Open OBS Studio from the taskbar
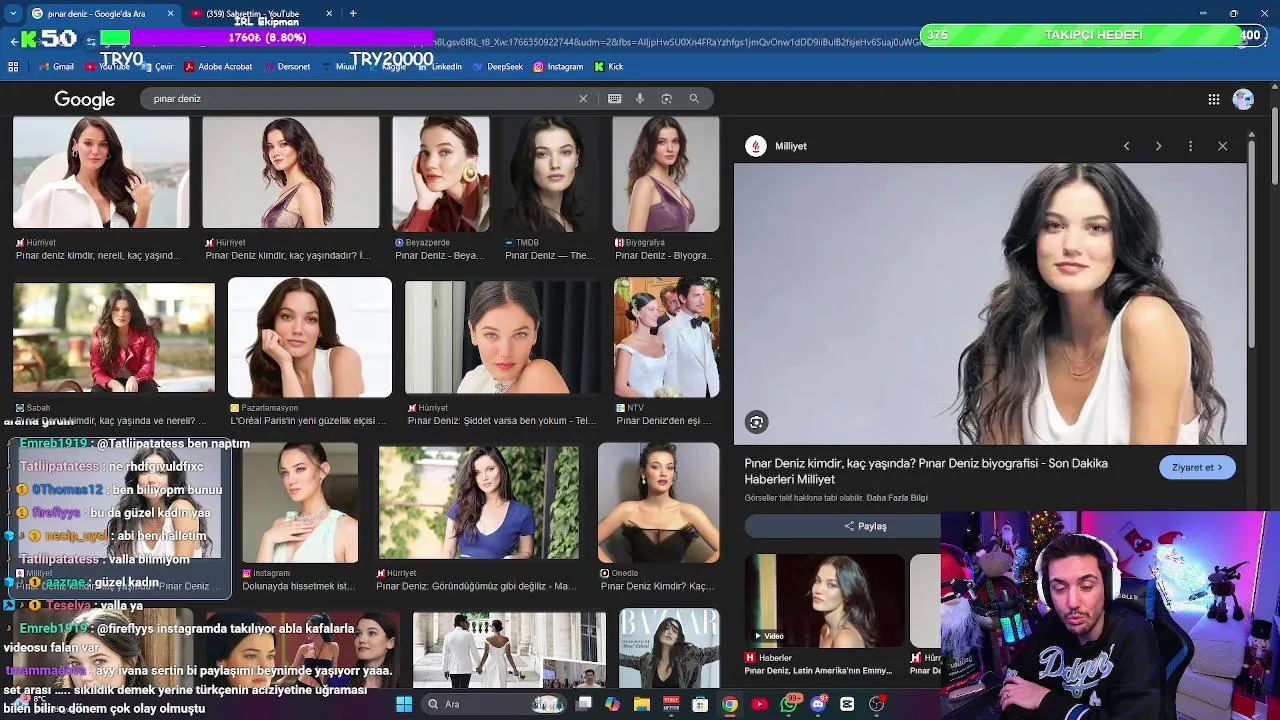 877,704
